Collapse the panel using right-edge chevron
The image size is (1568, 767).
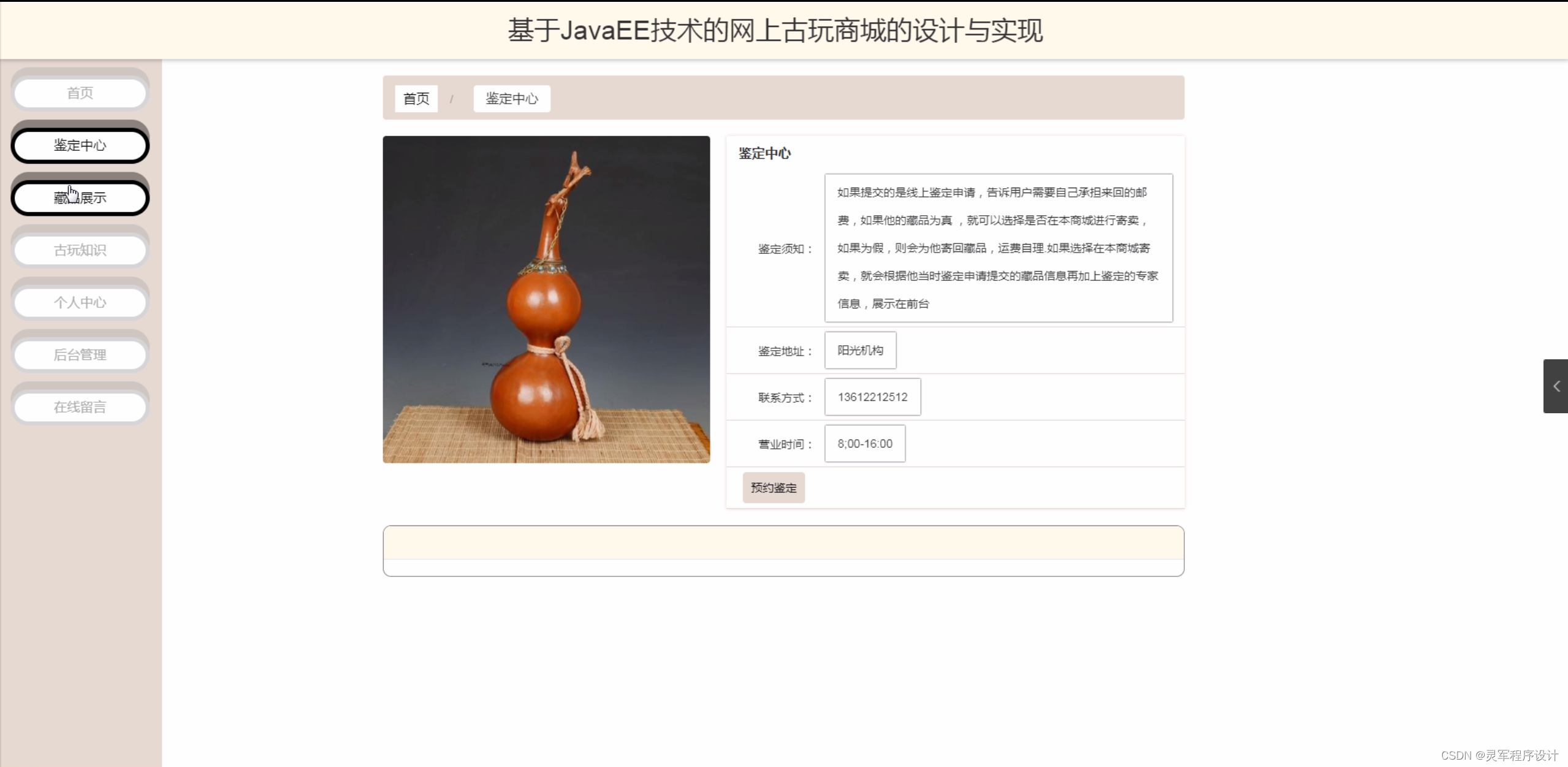point(1557,386)
